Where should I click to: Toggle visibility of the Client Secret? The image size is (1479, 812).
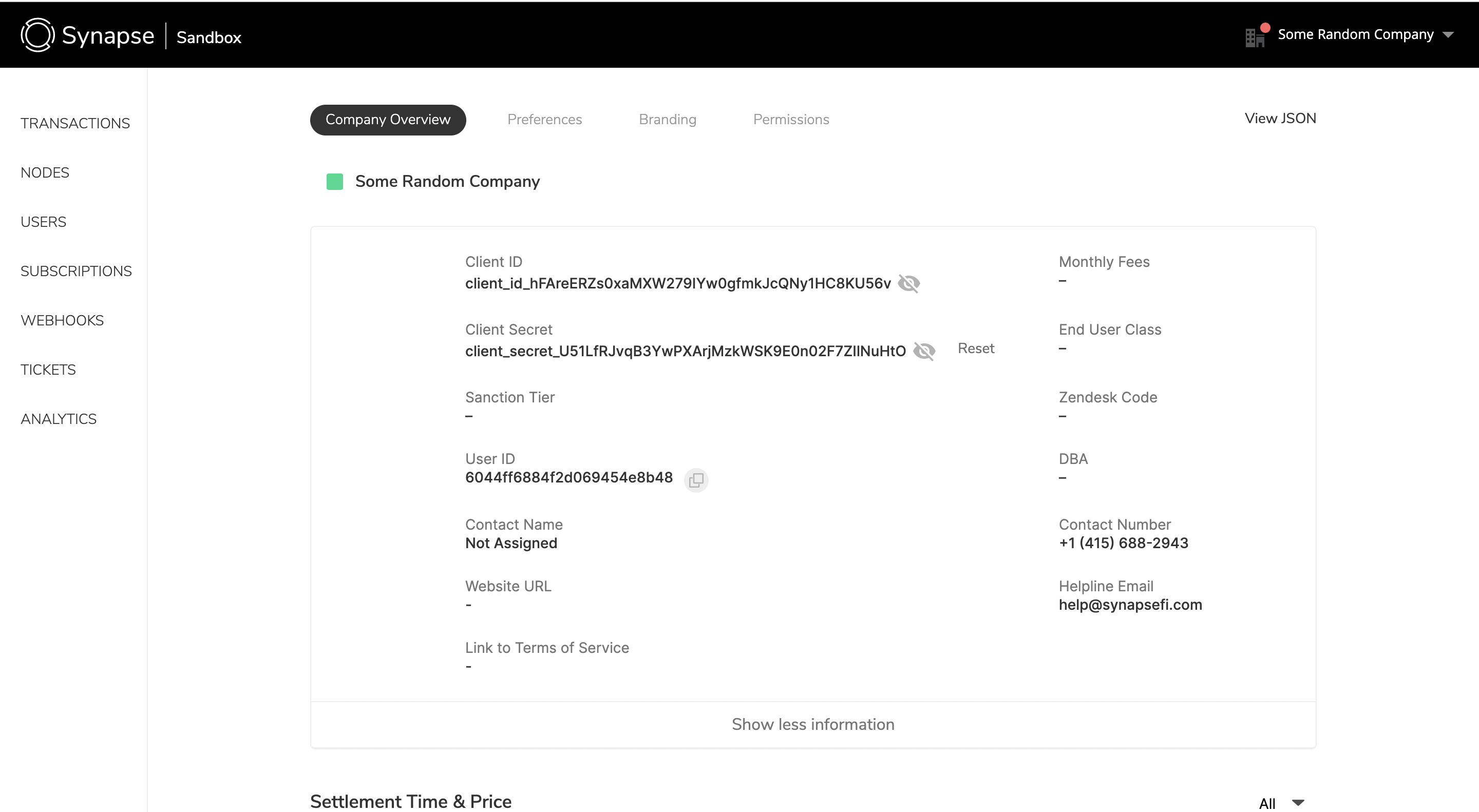pyautogui.click(x=924, y=351)
